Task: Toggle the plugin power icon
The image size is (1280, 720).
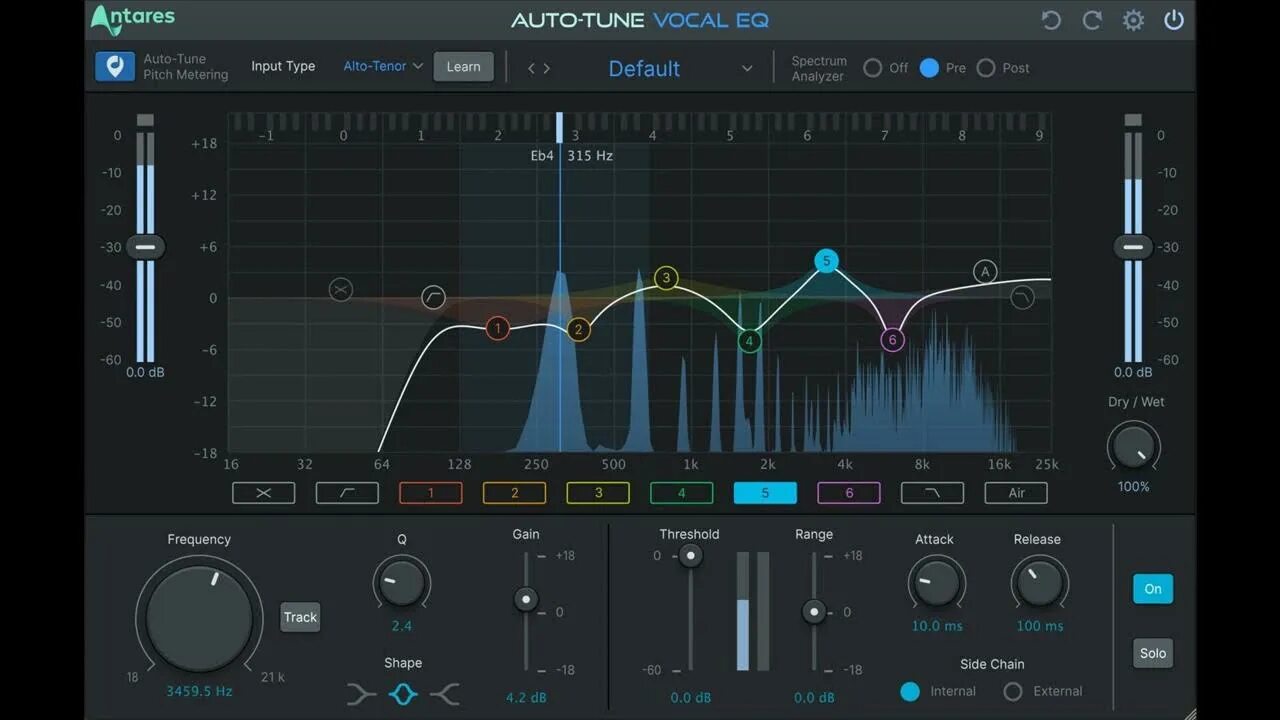Action: [x=1174, y=20]
